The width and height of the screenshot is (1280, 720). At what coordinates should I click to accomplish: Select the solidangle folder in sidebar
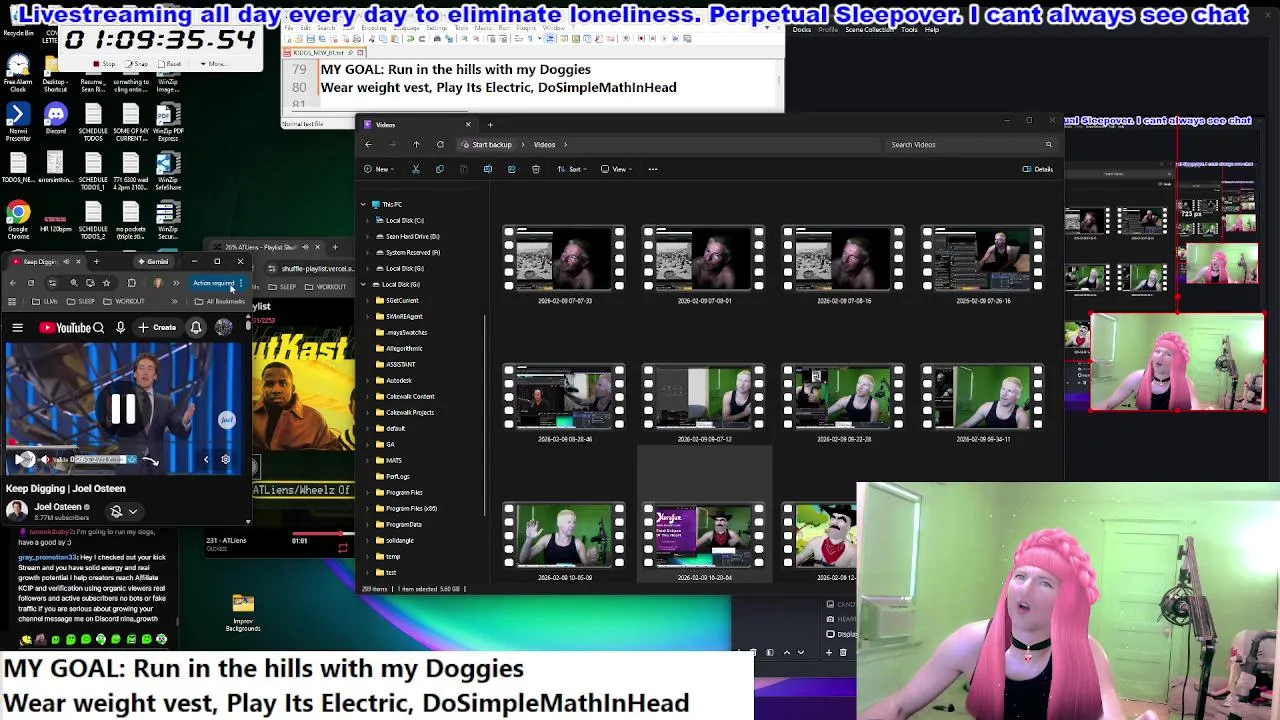pos(399,541)
